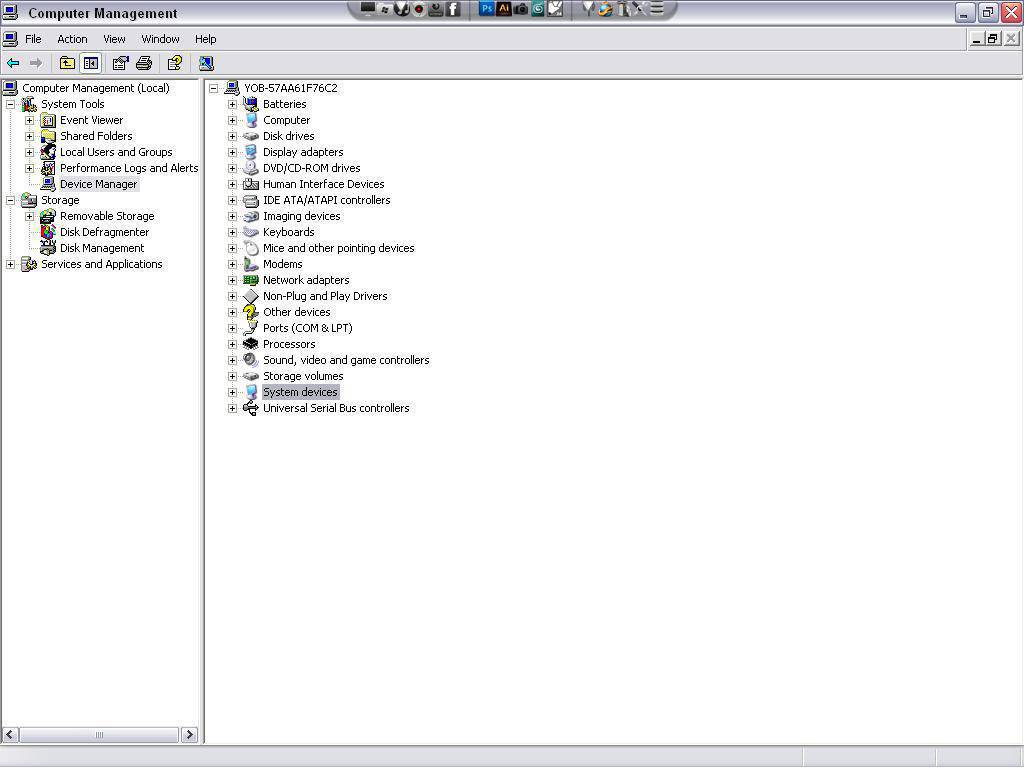Viewport: 1024px width, 768px height.
Task: Click the Scan for hardware changes icon
Action: point(206,63)
